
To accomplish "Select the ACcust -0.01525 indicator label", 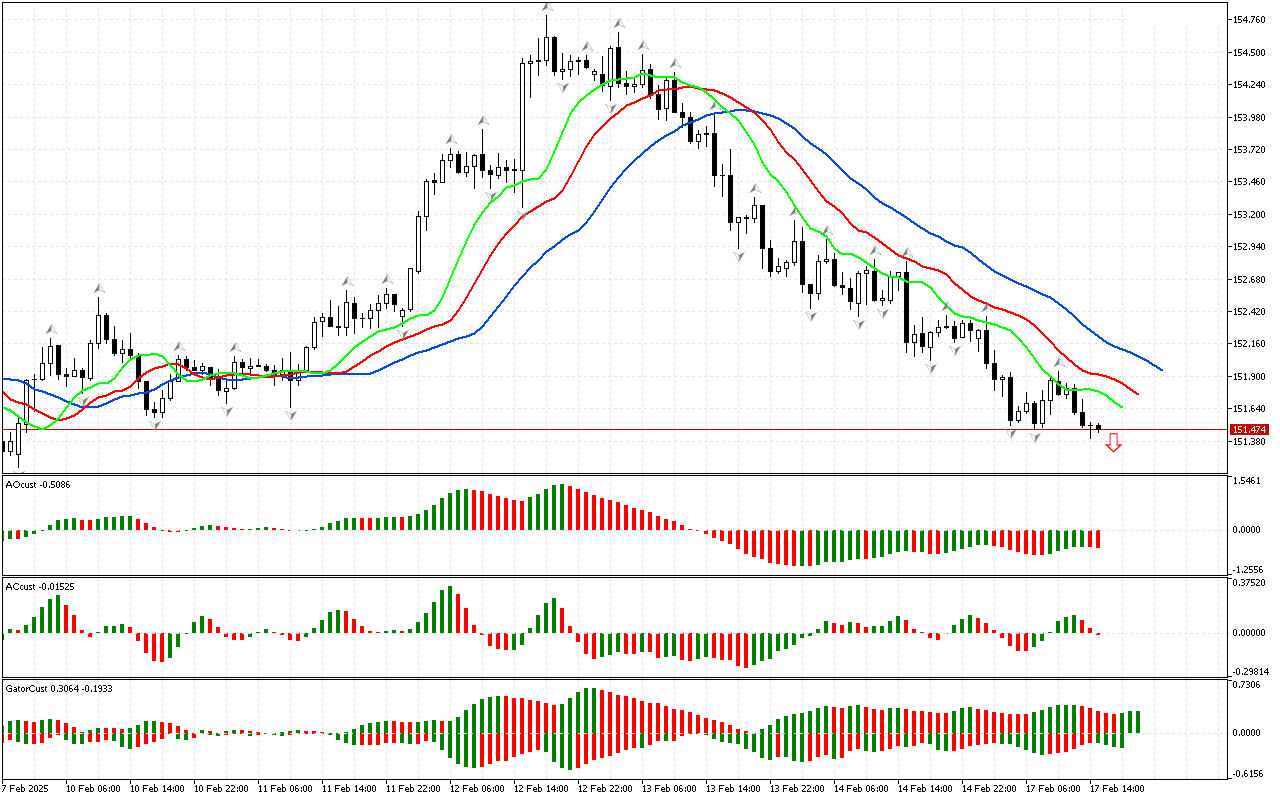I will (41, 586).
